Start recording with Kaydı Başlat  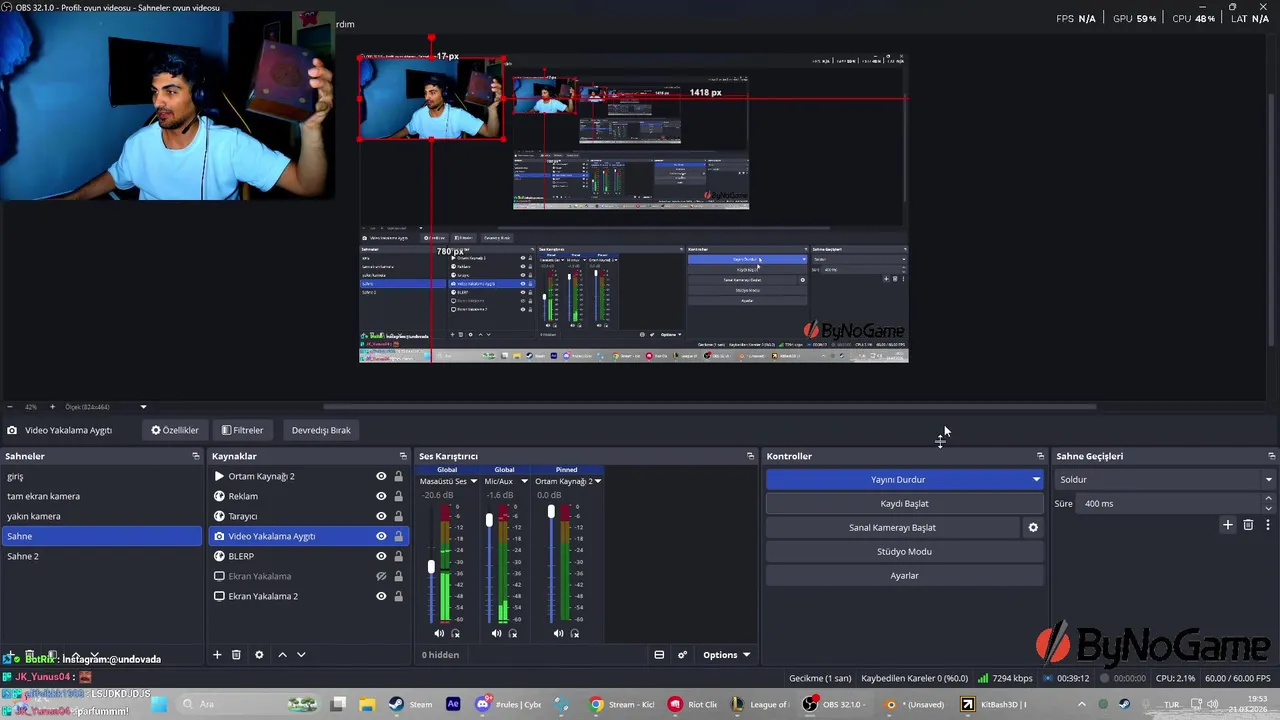pos(904,504)
